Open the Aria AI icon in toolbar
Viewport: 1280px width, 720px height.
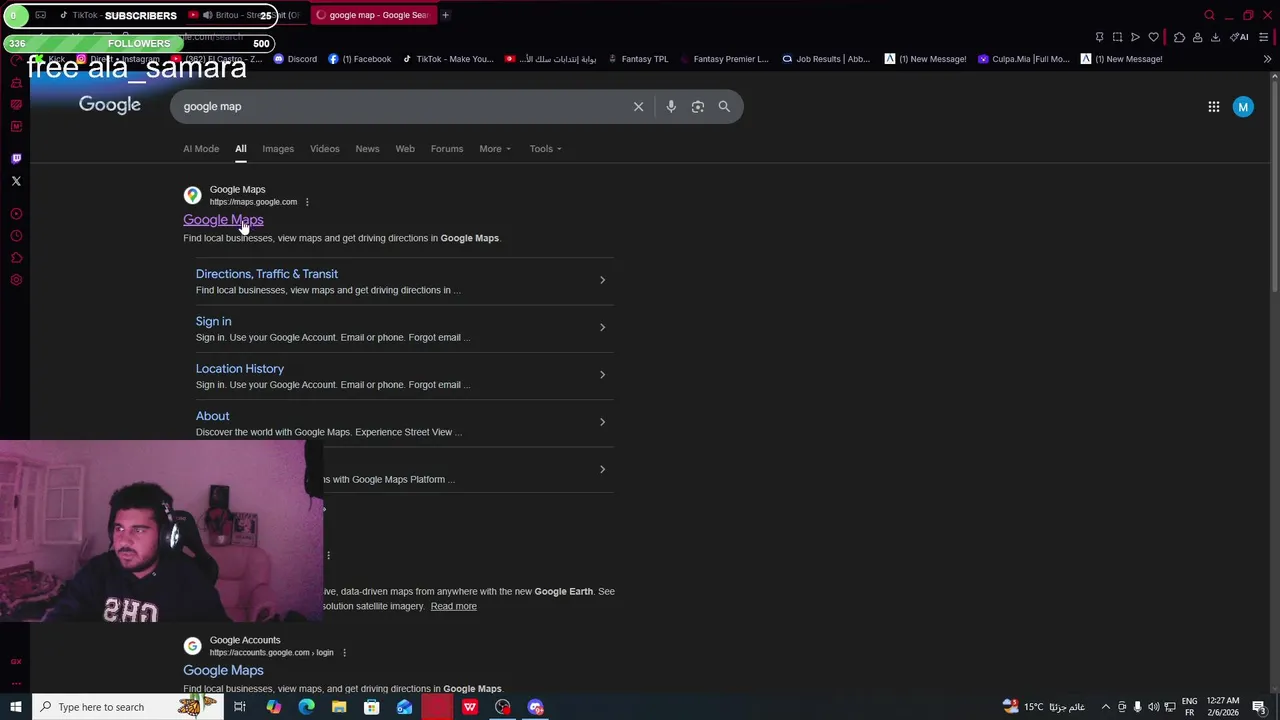pos(1239,37)
